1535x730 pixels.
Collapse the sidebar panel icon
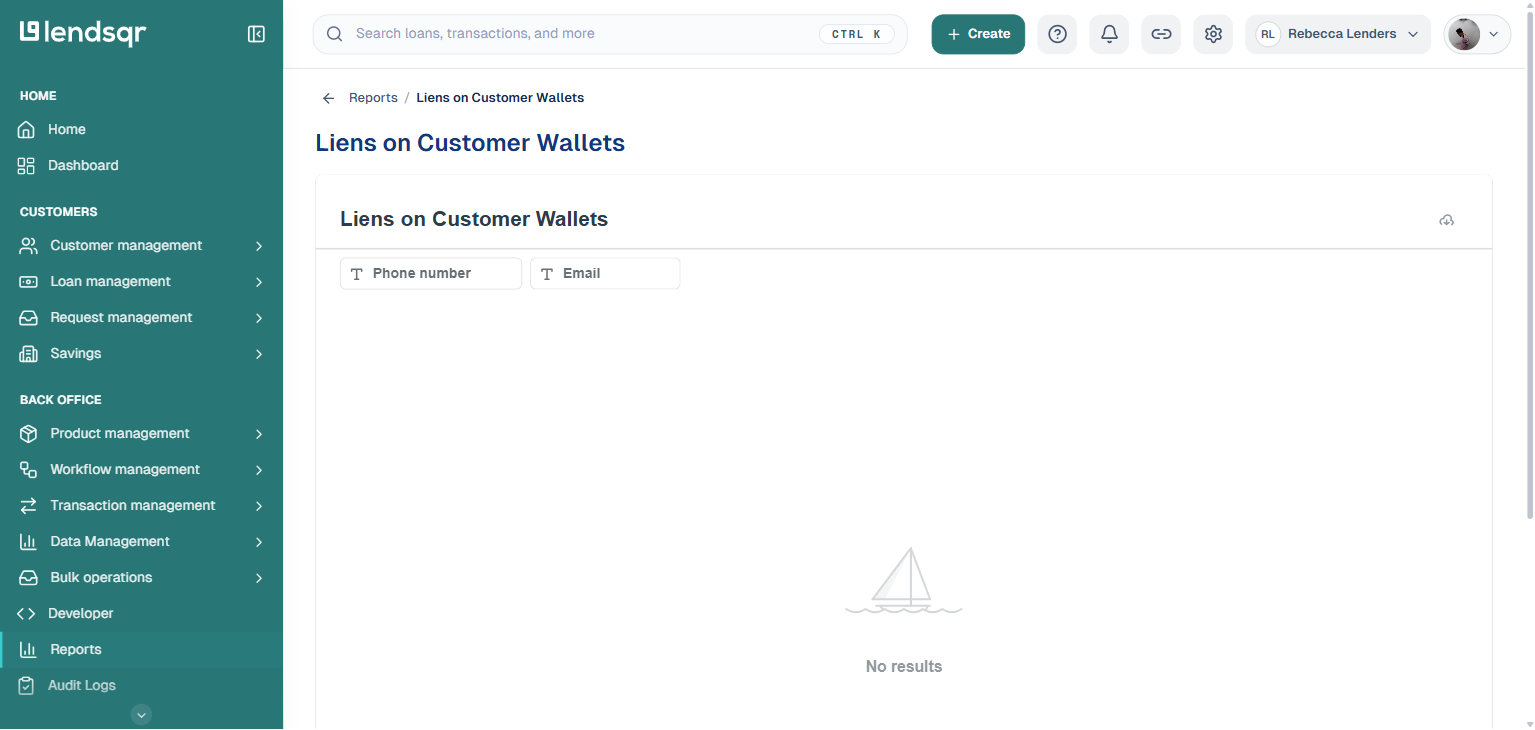(256, 34)
